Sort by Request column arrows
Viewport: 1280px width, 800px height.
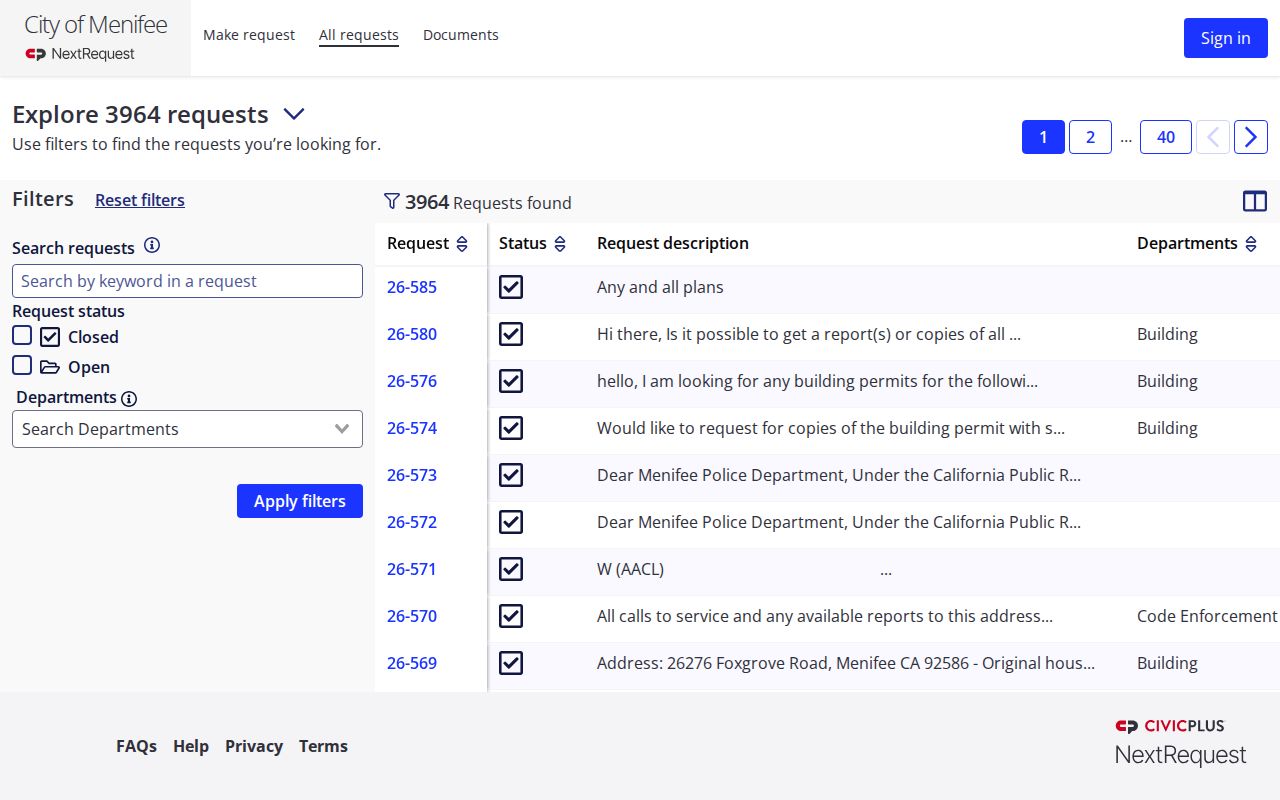pyautogui.click(x=462, y=244)
